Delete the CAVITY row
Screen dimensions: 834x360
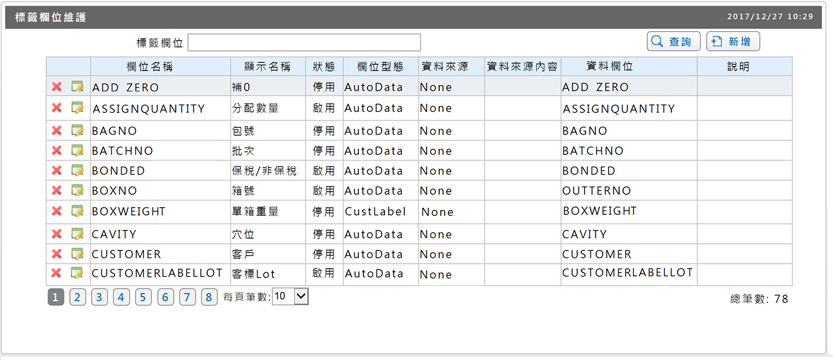pyautogui.click(x=56, y=233)
